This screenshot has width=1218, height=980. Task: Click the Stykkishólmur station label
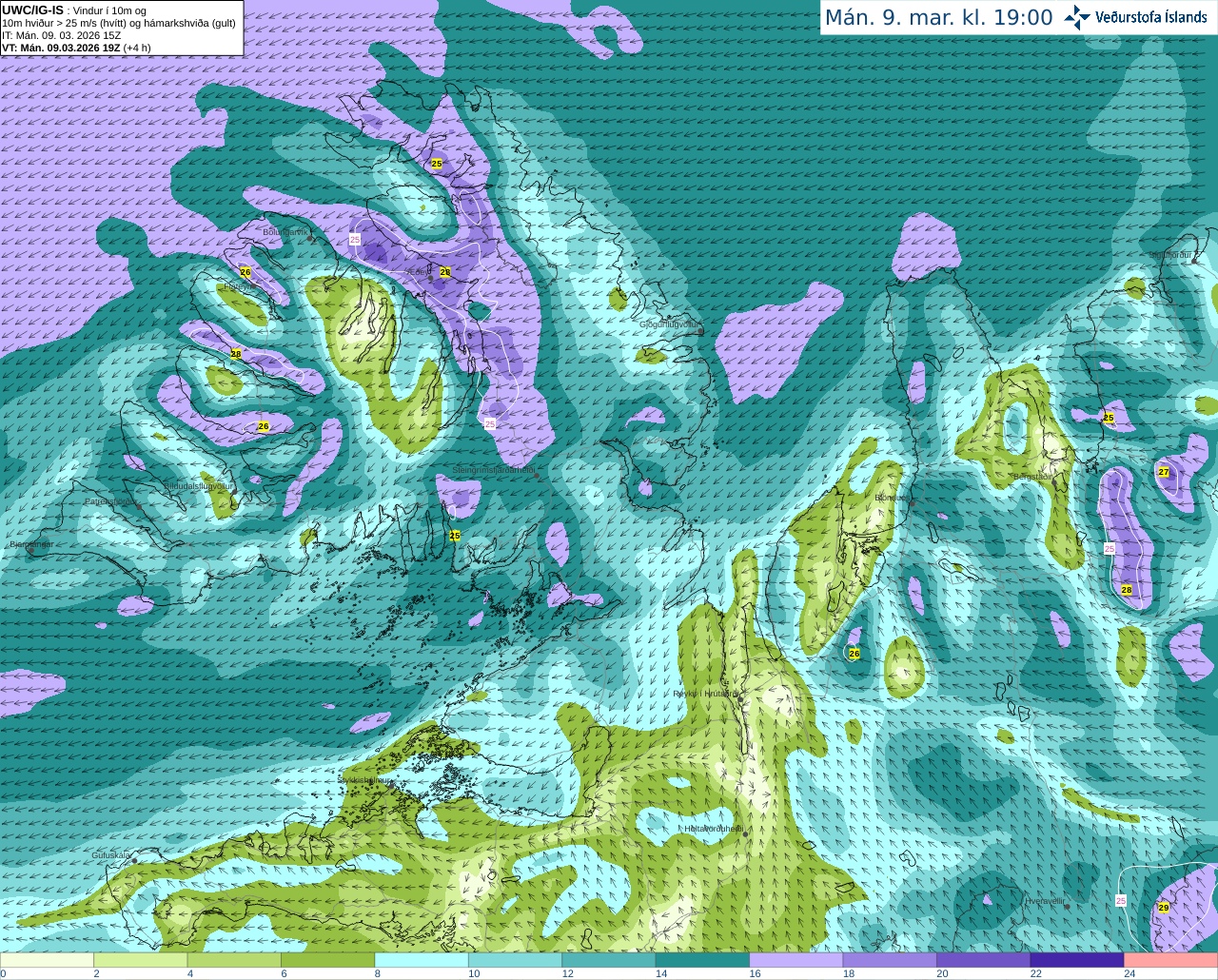363,779
